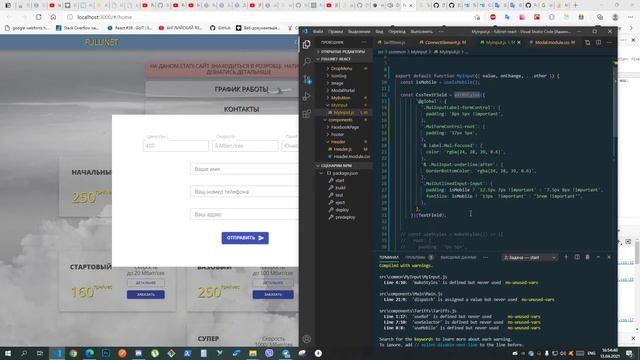Switch to the ConnectElement.js editor tab
This screenshot has height=360, width=640.
coord(443,42)
